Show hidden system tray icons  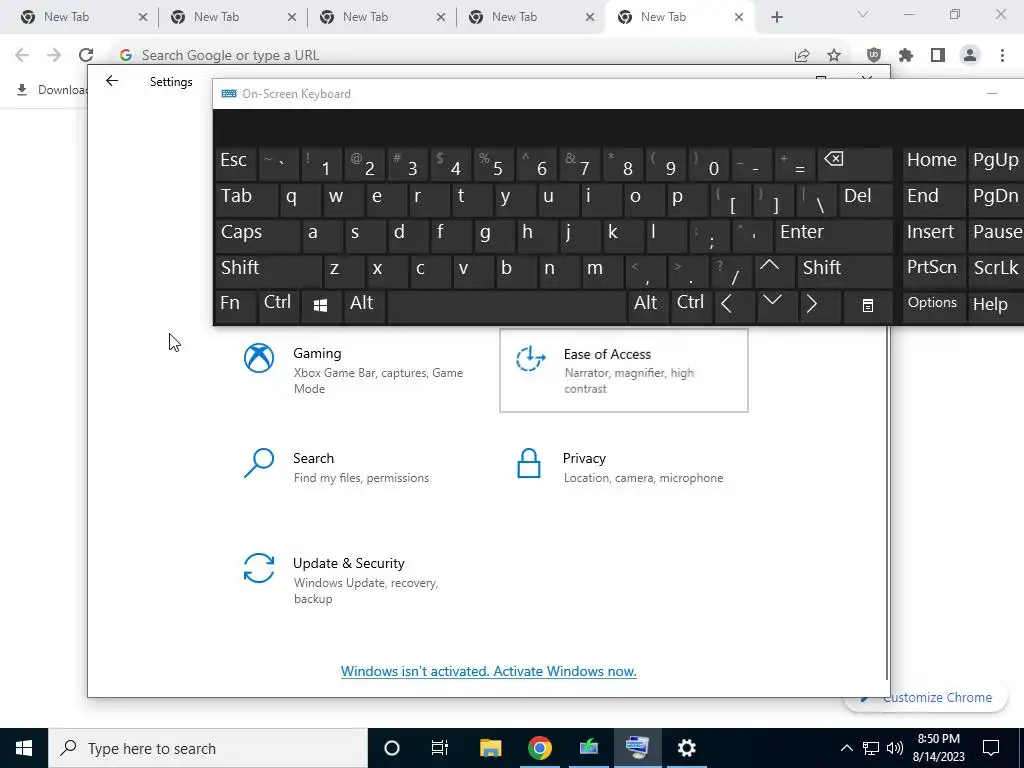pyautogui.click(x=846, y=748)
